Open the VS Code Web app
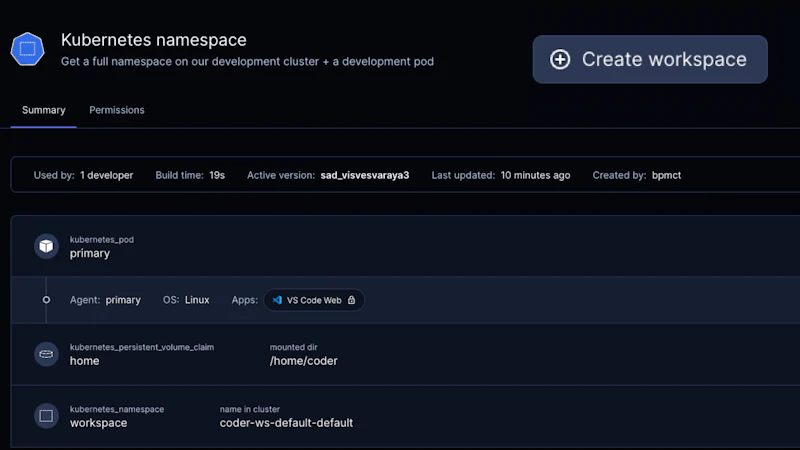800x450 pixels. (313, 300)
